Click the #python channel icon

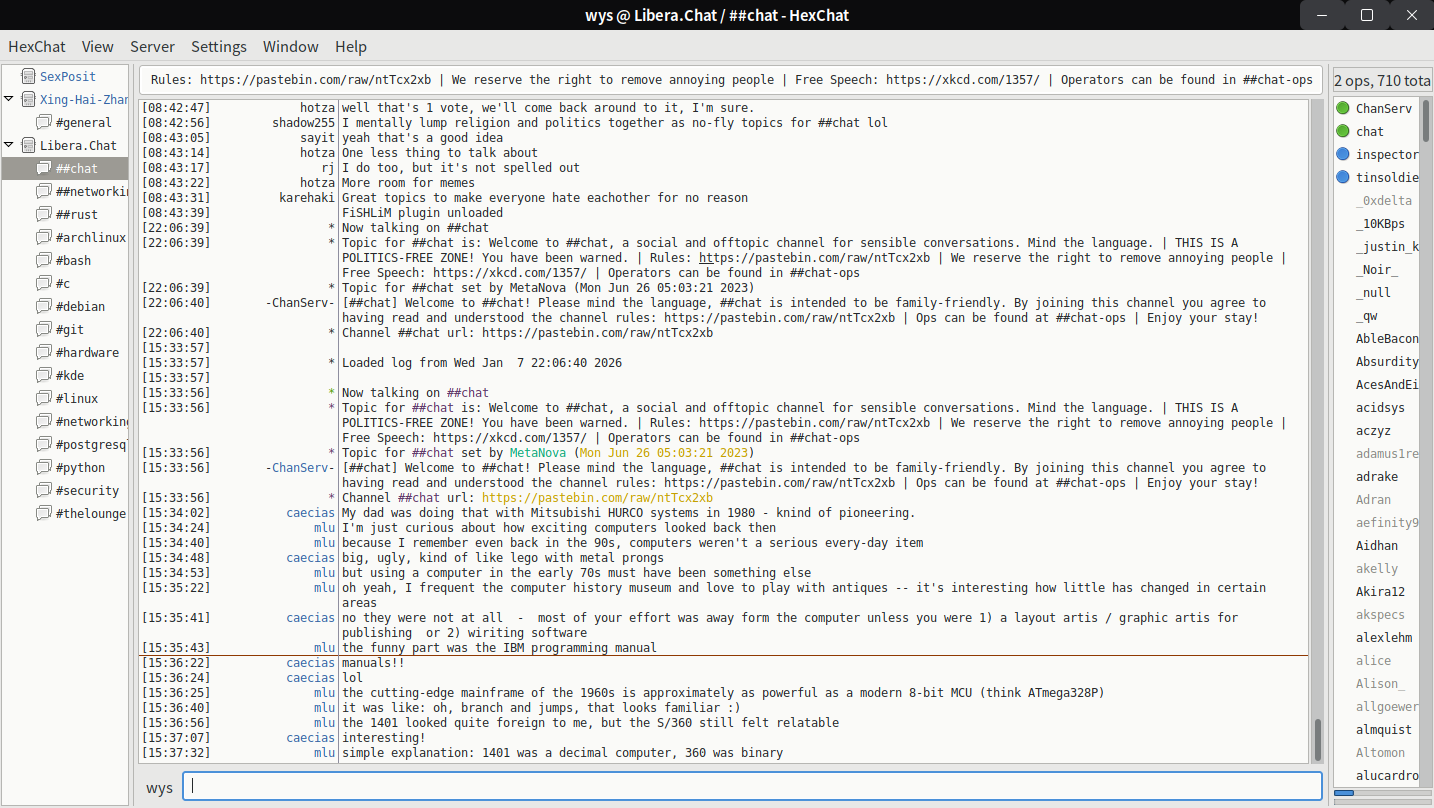44,467
